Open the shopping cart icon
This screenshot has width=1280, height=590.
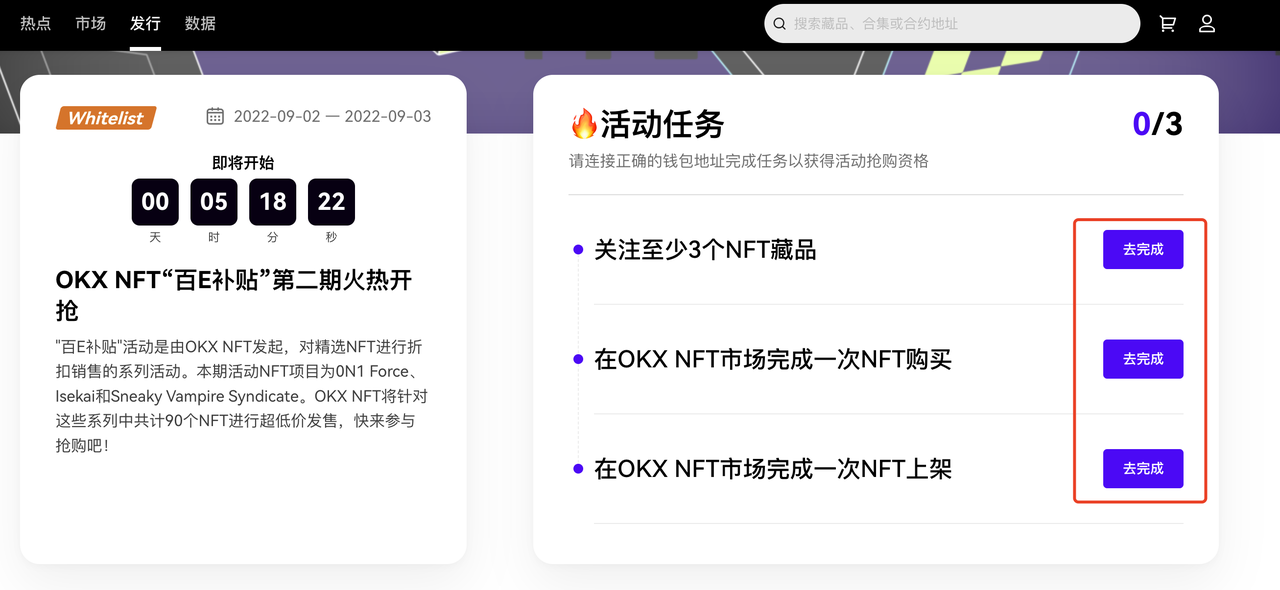pos(1167,23)
